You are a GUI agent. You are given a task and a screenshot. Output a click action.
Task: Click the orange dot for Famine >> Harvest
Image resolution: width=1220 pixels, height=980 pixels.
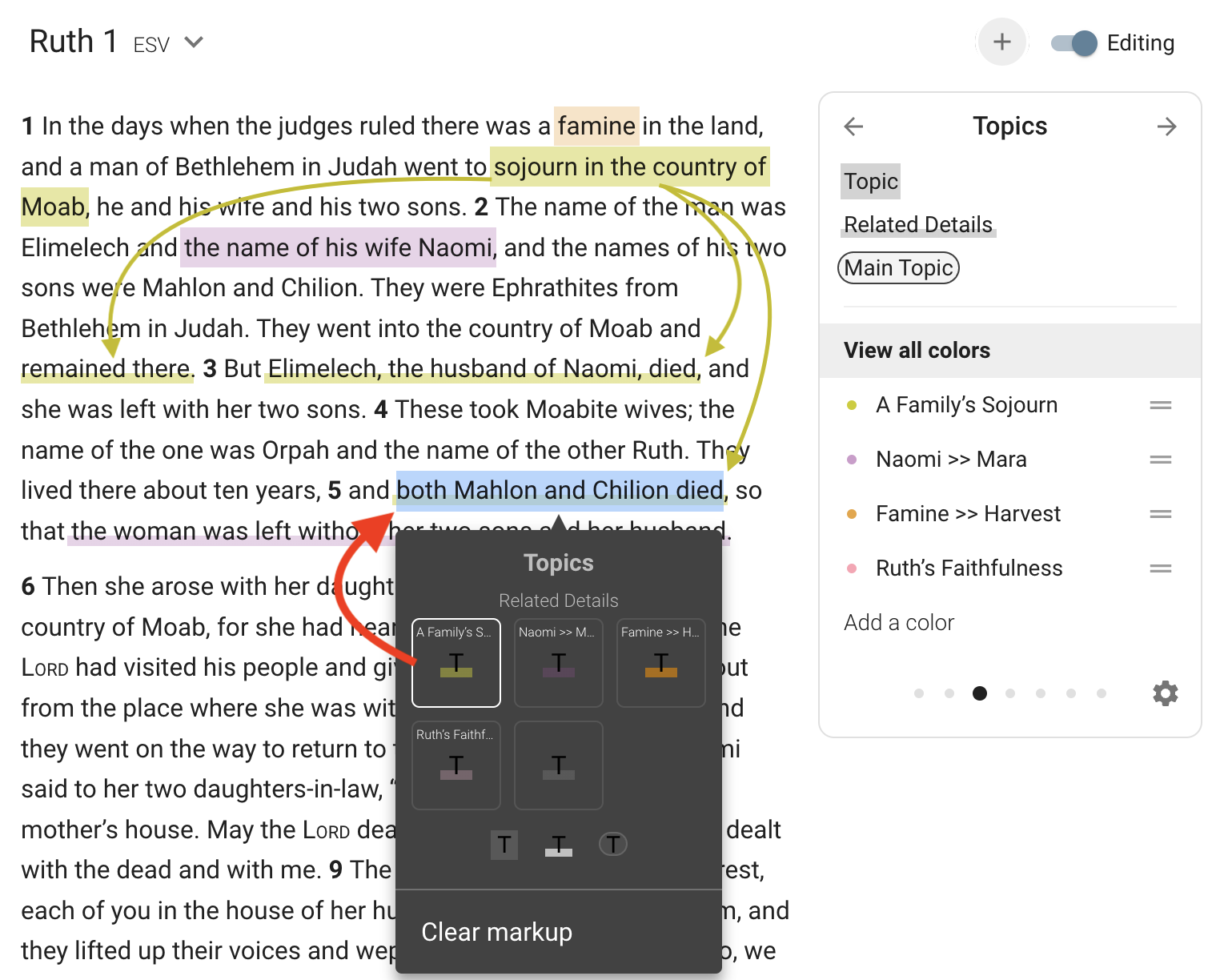point(852,514)
